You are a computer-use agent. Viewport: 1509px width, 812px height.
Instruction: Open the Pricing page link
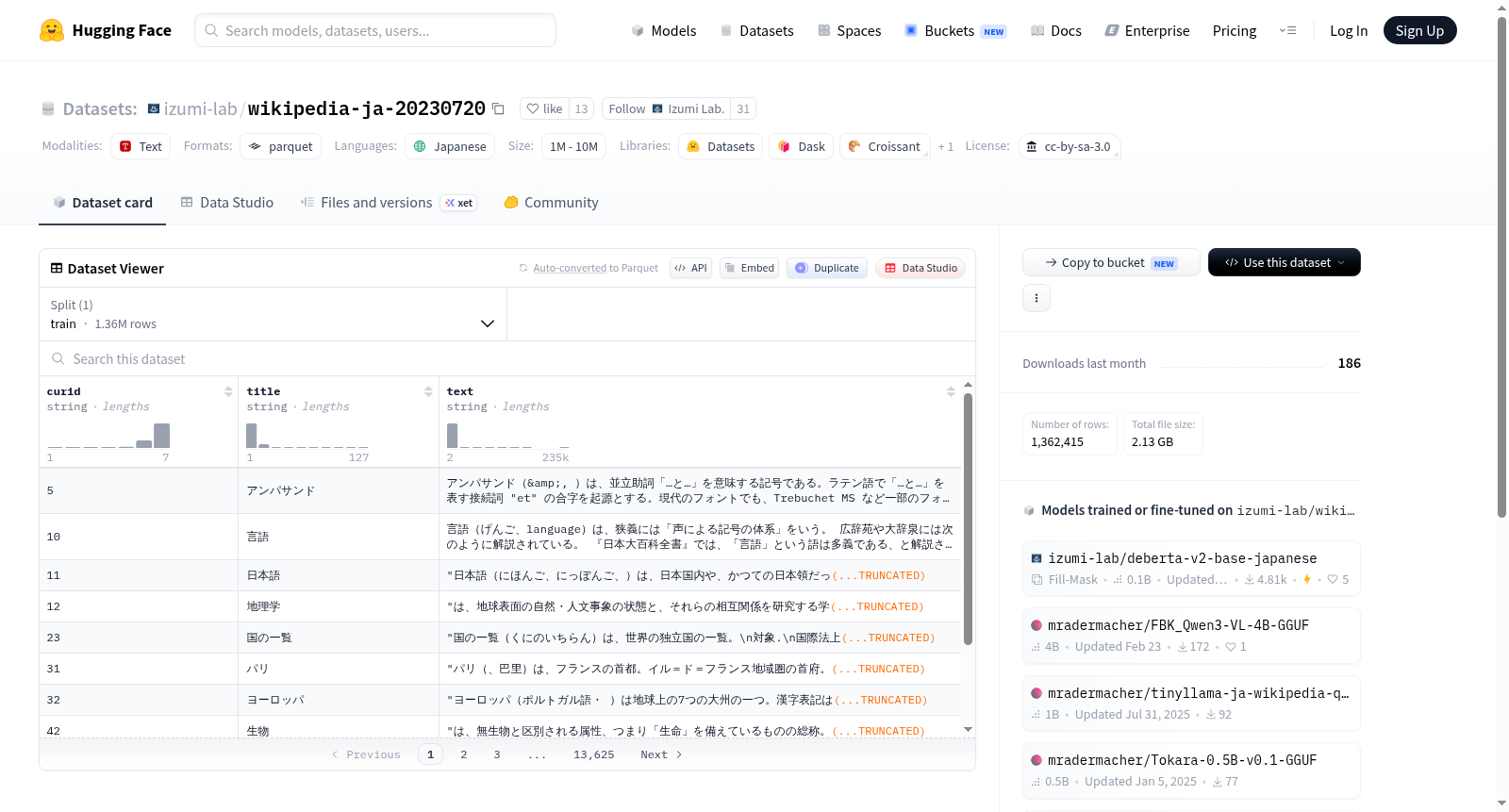tap(1234, 30)
